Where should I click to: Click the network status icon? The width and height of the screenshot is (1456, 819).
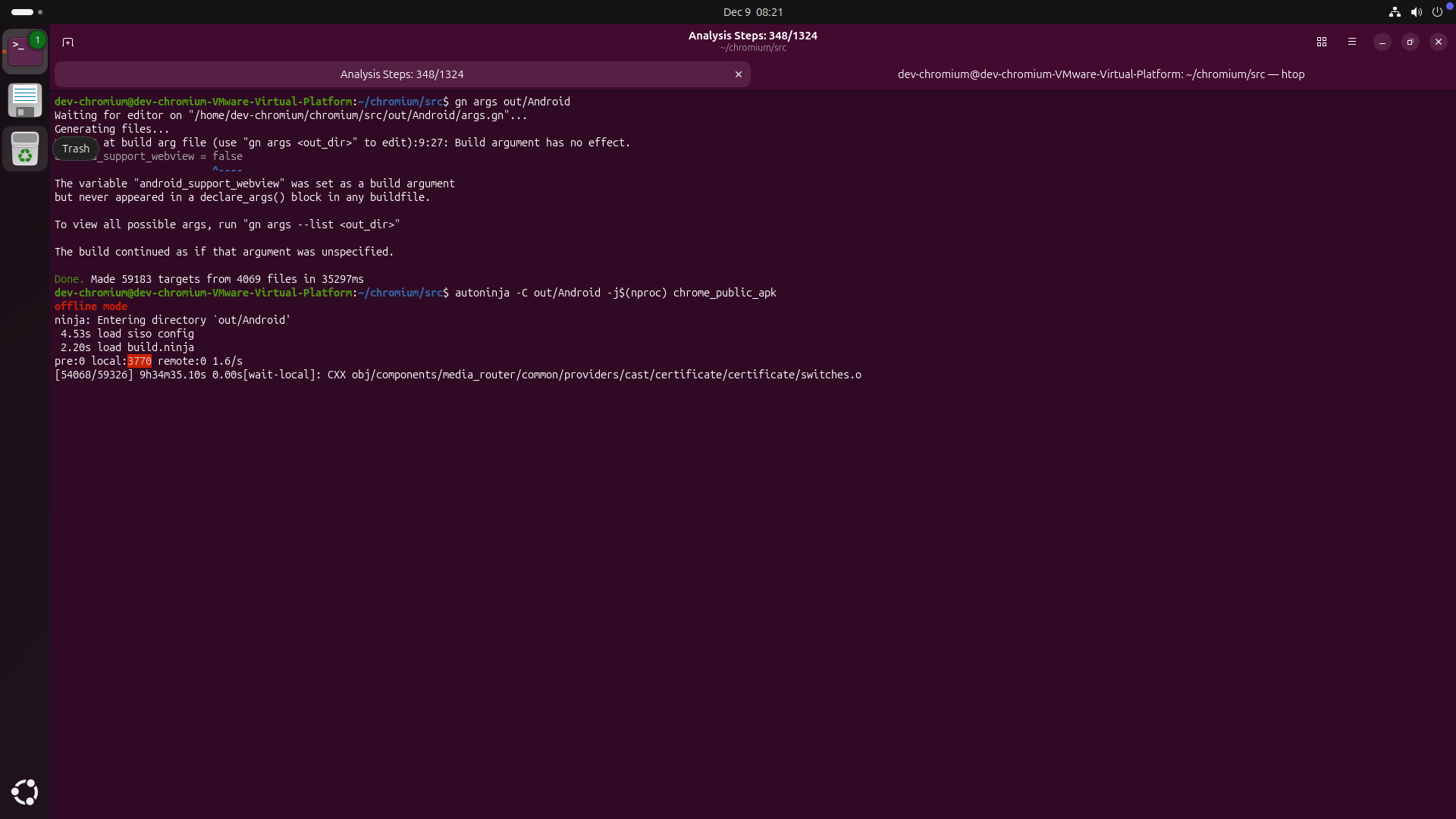(1394, 12)
